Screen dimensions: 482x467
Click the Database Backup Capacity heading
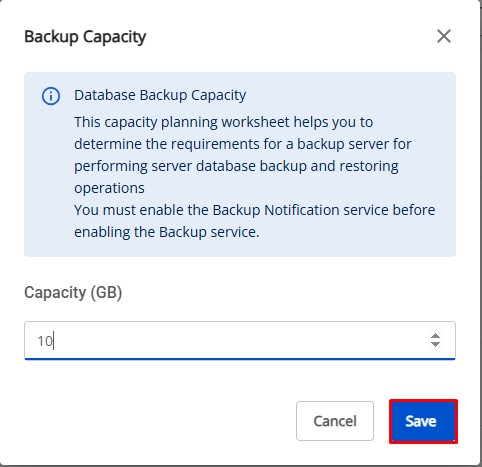tap(160, 96)
